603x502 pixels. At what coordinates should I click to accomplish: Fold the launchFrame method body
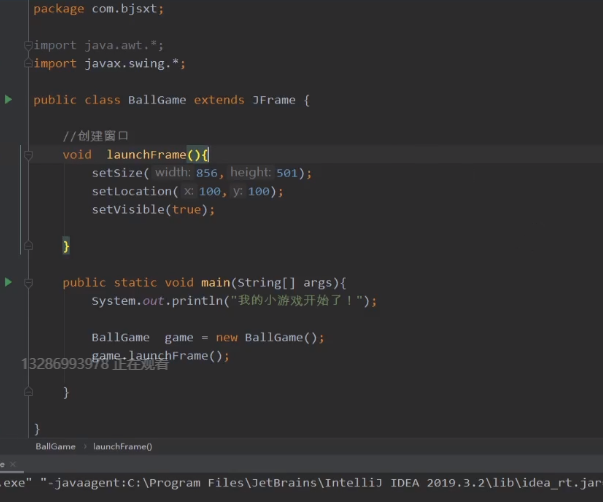tap(28, 155)
